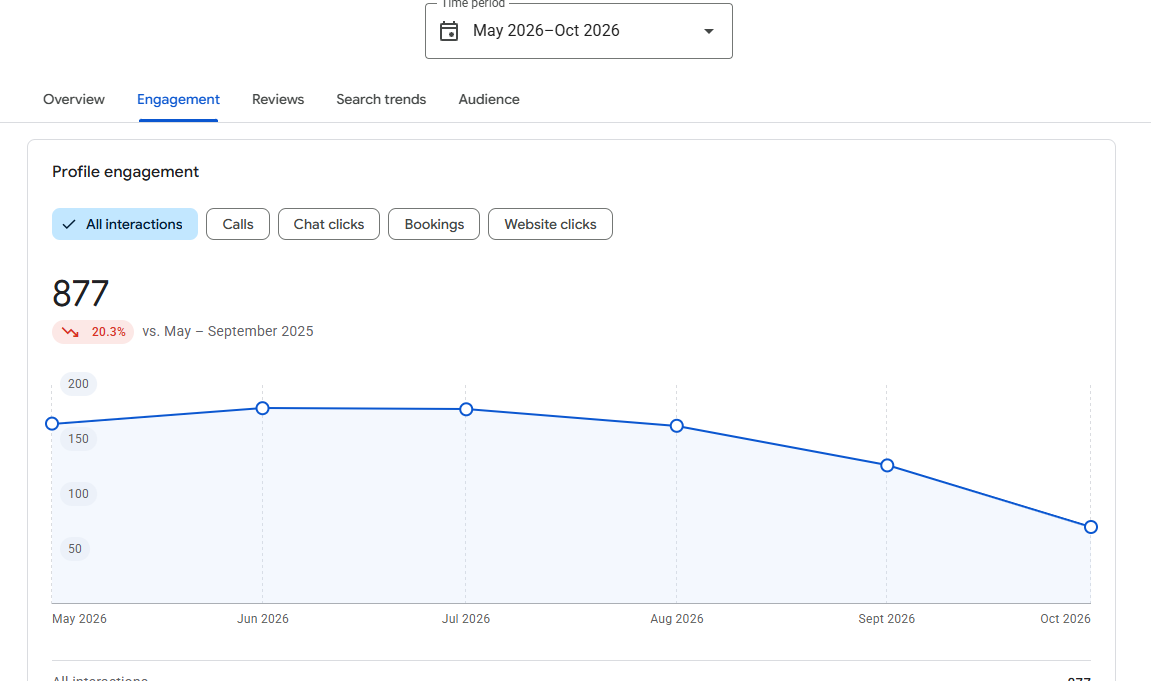This screenshot has width=1151, height=681.
Task: Click the 100 y-axis label
Action: [79, 494]
